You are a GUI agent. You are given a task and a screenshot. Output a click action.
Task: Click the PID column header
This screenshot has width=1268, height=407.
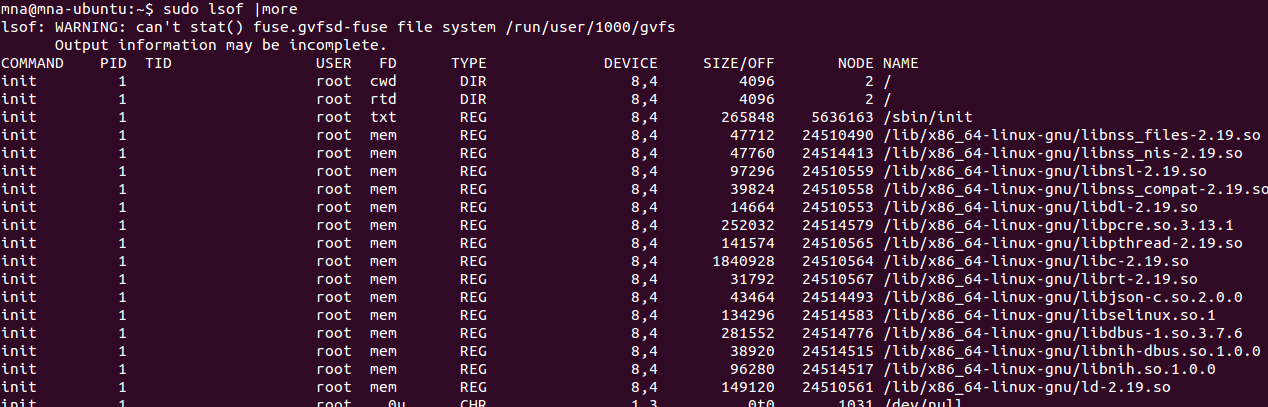coord(113,63)
